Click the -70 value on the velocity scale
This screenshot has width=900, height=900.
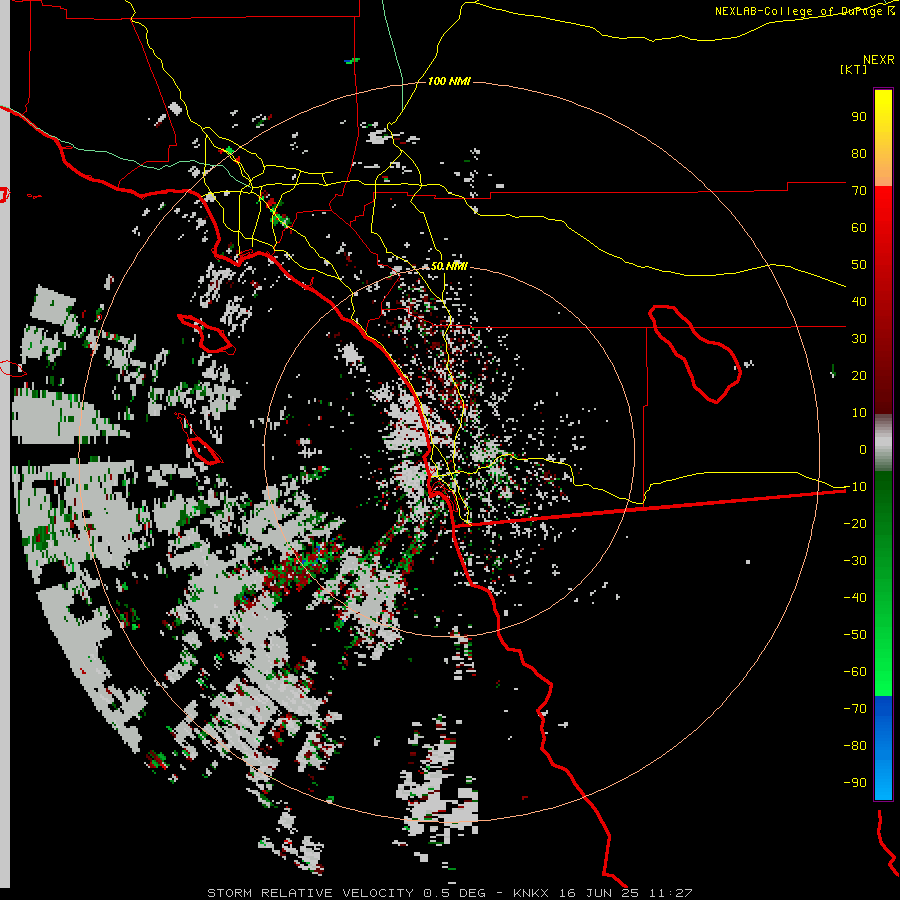coord(855,708)
